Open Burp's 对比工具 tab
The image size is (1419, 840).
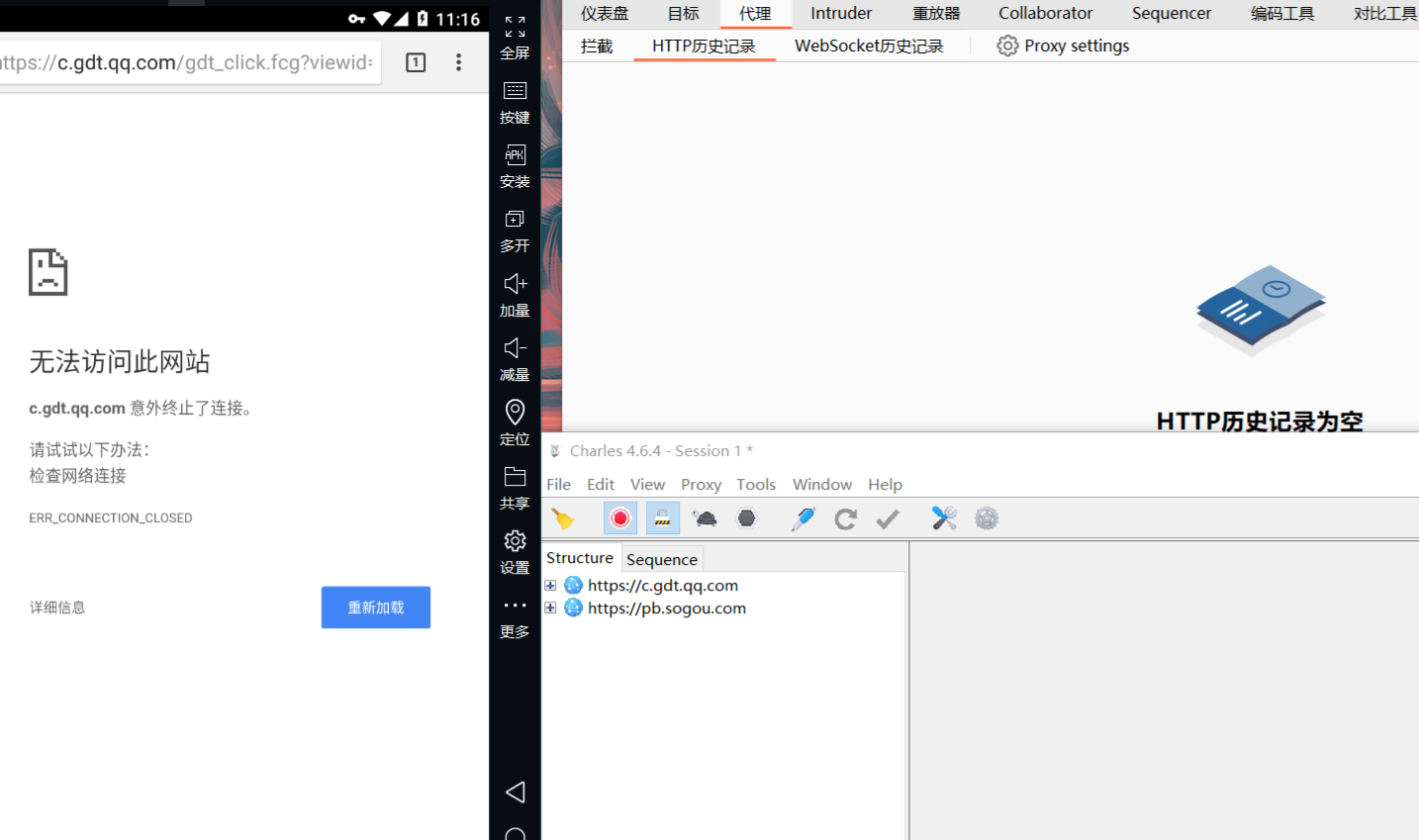tap(1384, 14)
